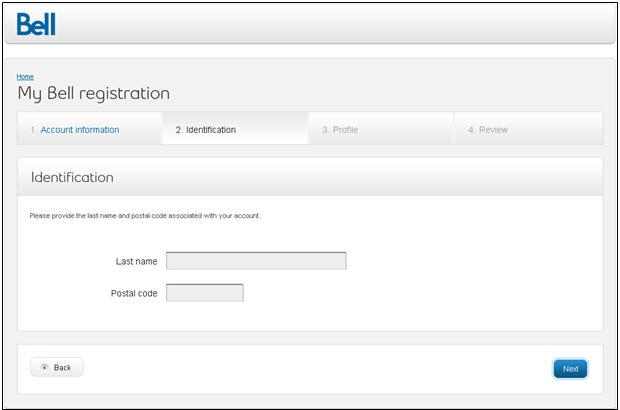
Task: Click the Back button
Action: pos(57,367)
